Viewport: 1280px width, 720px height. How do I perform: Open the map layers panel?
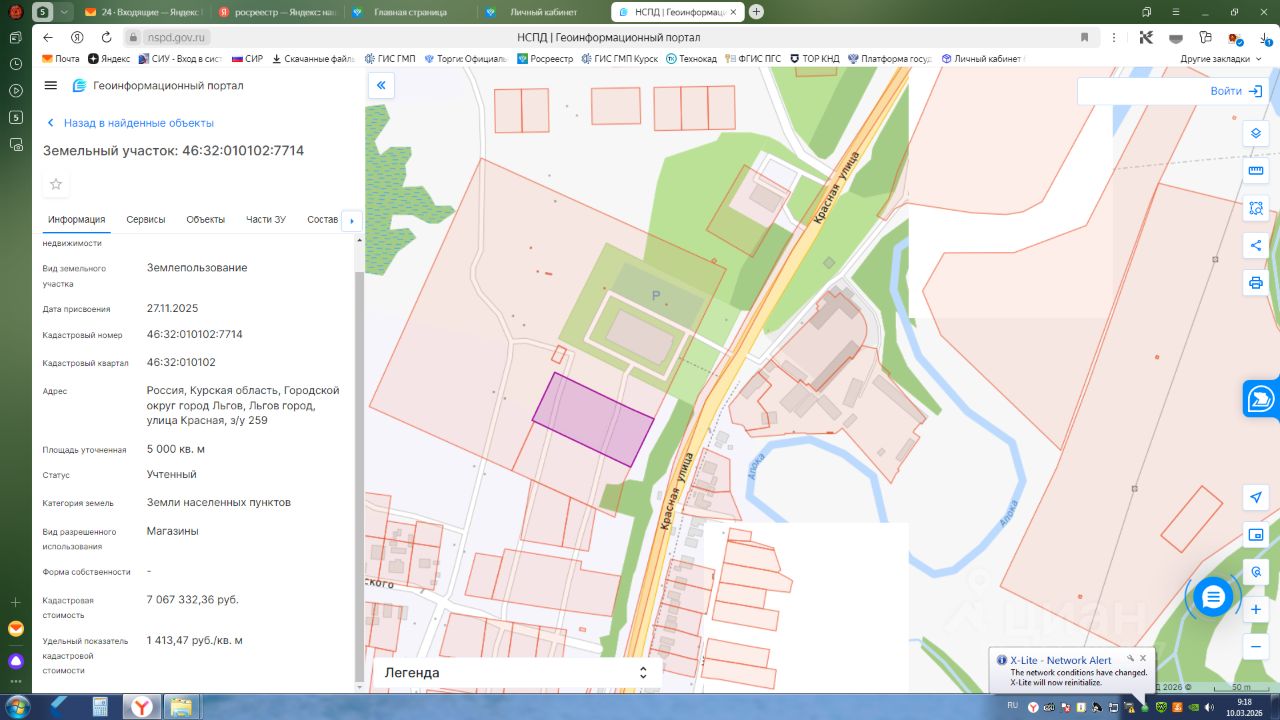(1256, 133)
